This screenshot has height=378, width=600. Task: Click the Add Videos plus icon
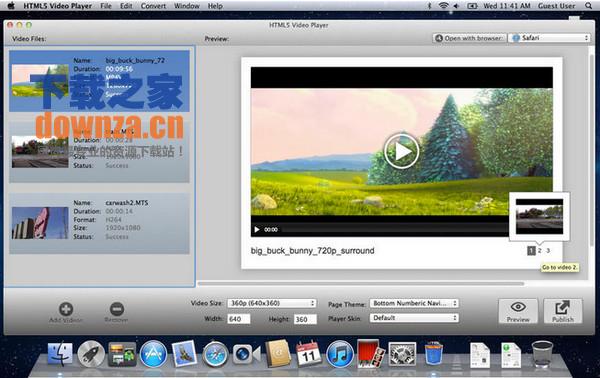pos(66,309)
